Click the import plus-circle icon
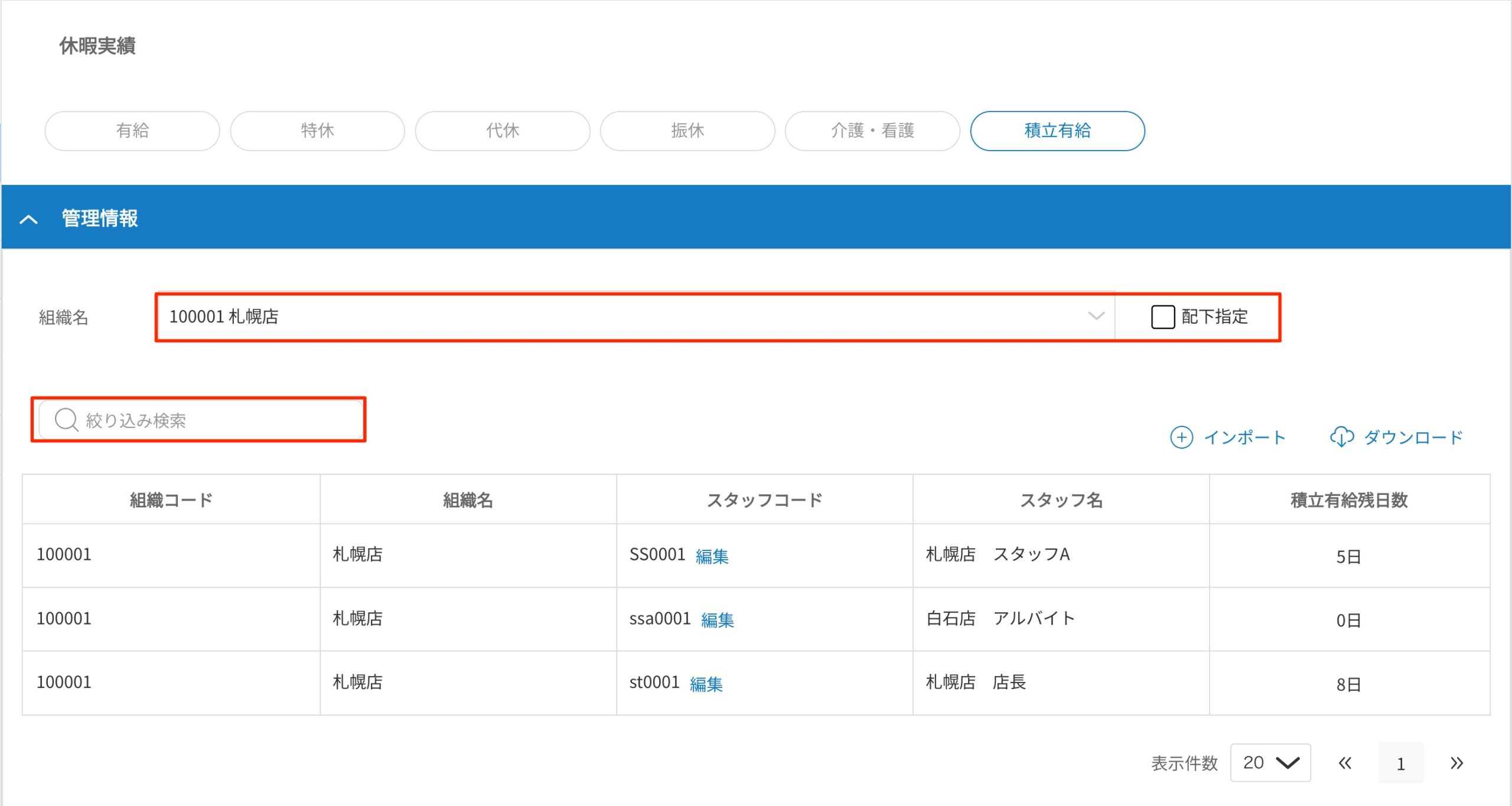1512x806 pixels. tap(1181, 438)
